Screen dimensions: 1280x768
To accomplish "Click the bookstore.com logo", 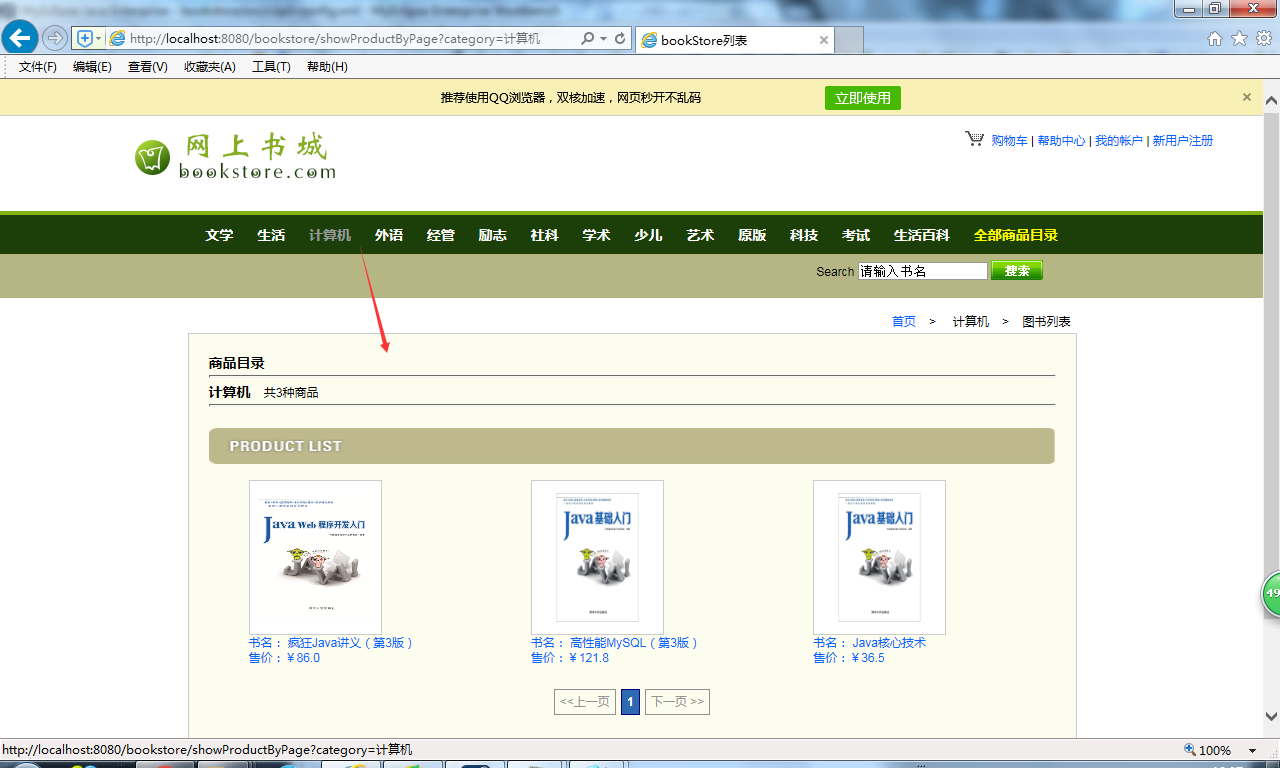I will coord(236,157).
